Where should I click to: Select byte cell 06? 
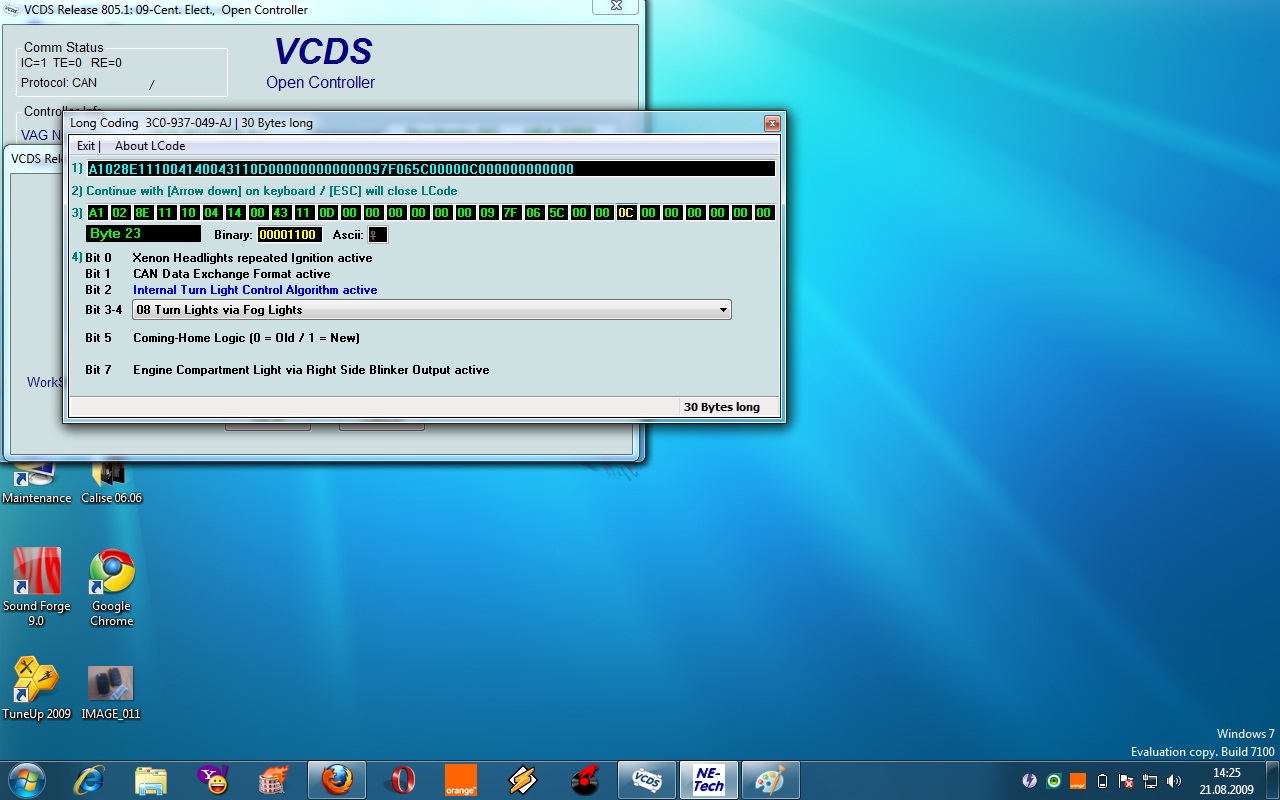(x=534, y=213)
